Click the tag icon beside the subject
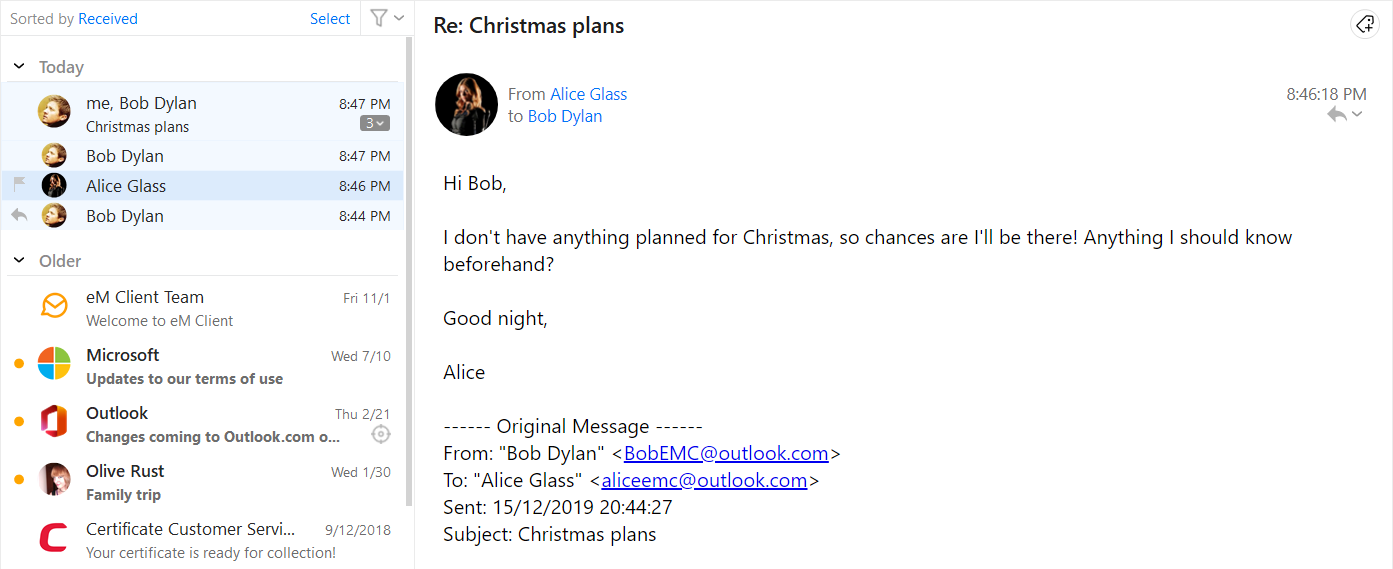Image resolution: width=1393 pixels, height=569 pixels. [x=1364, y=25]
